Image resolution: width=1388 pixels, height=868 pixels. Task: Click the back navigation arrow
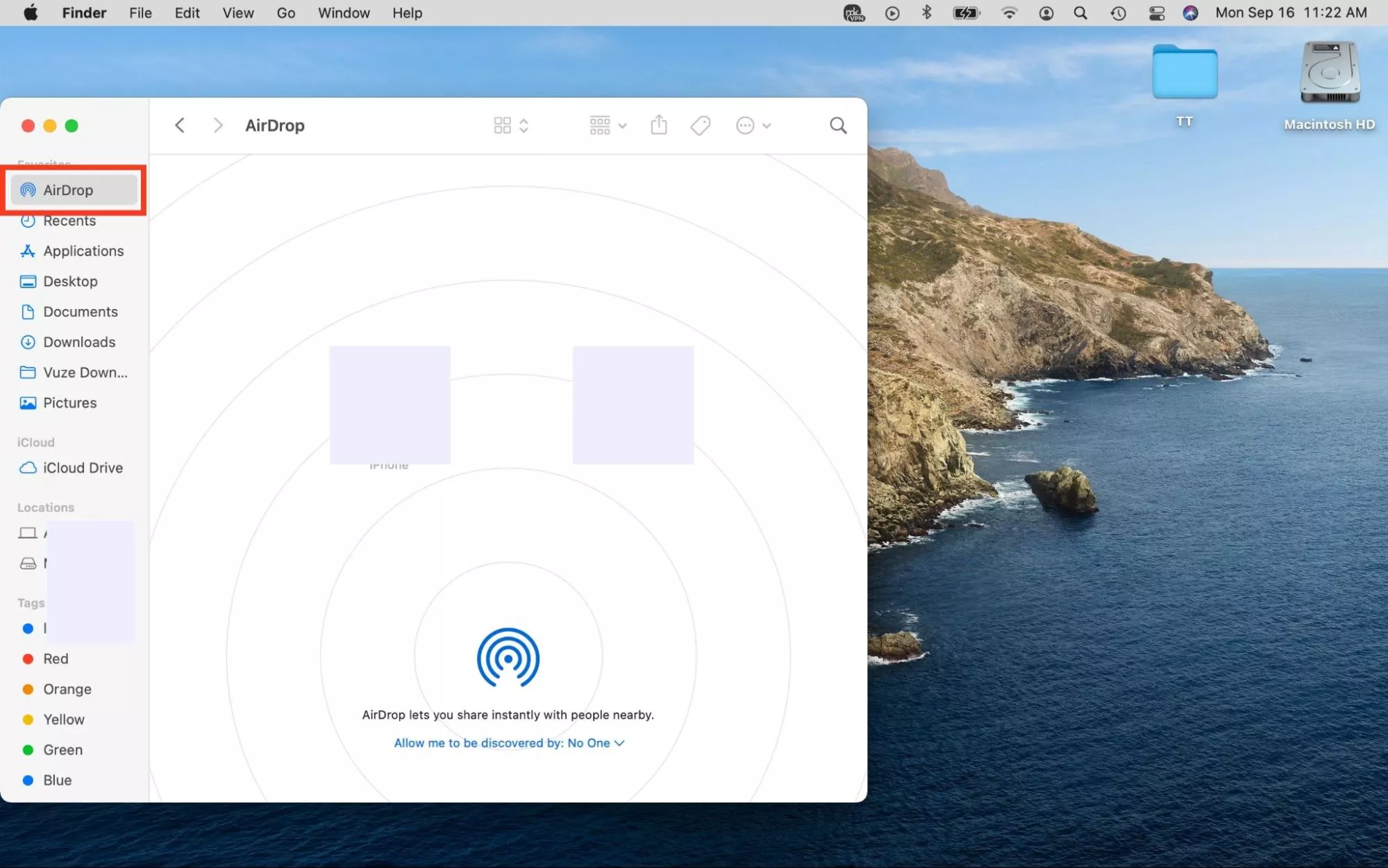click(x=179, y=125)
